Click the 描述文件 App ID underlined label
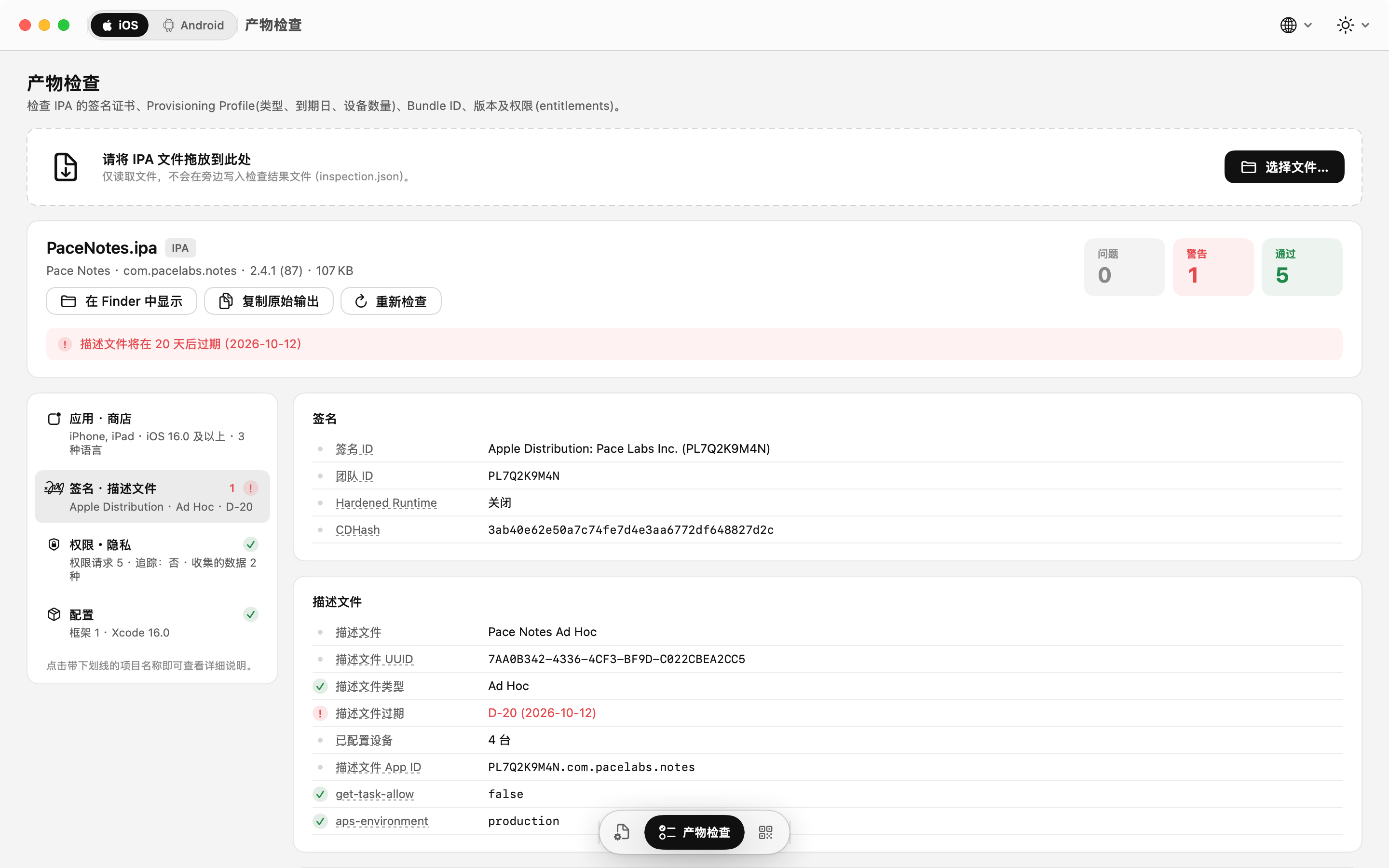 [378, 767]
